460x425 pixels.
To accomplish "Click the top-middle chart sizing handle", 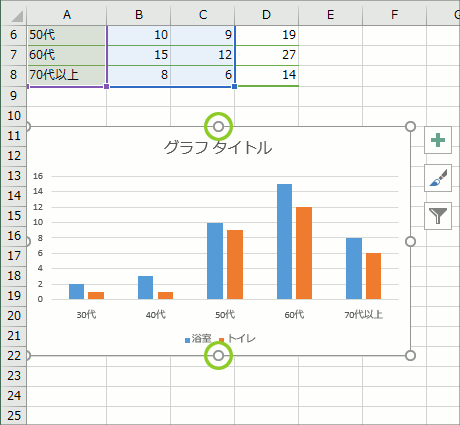I will [x=218, y=127].
